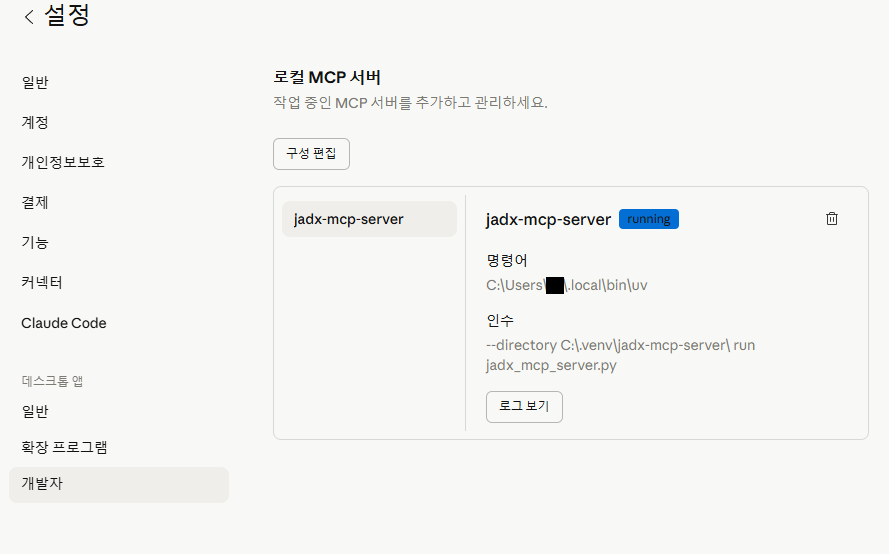The image size is (889, 554).
Task: Open the Claude Code settings section
Action: click(x=64, y=323)
